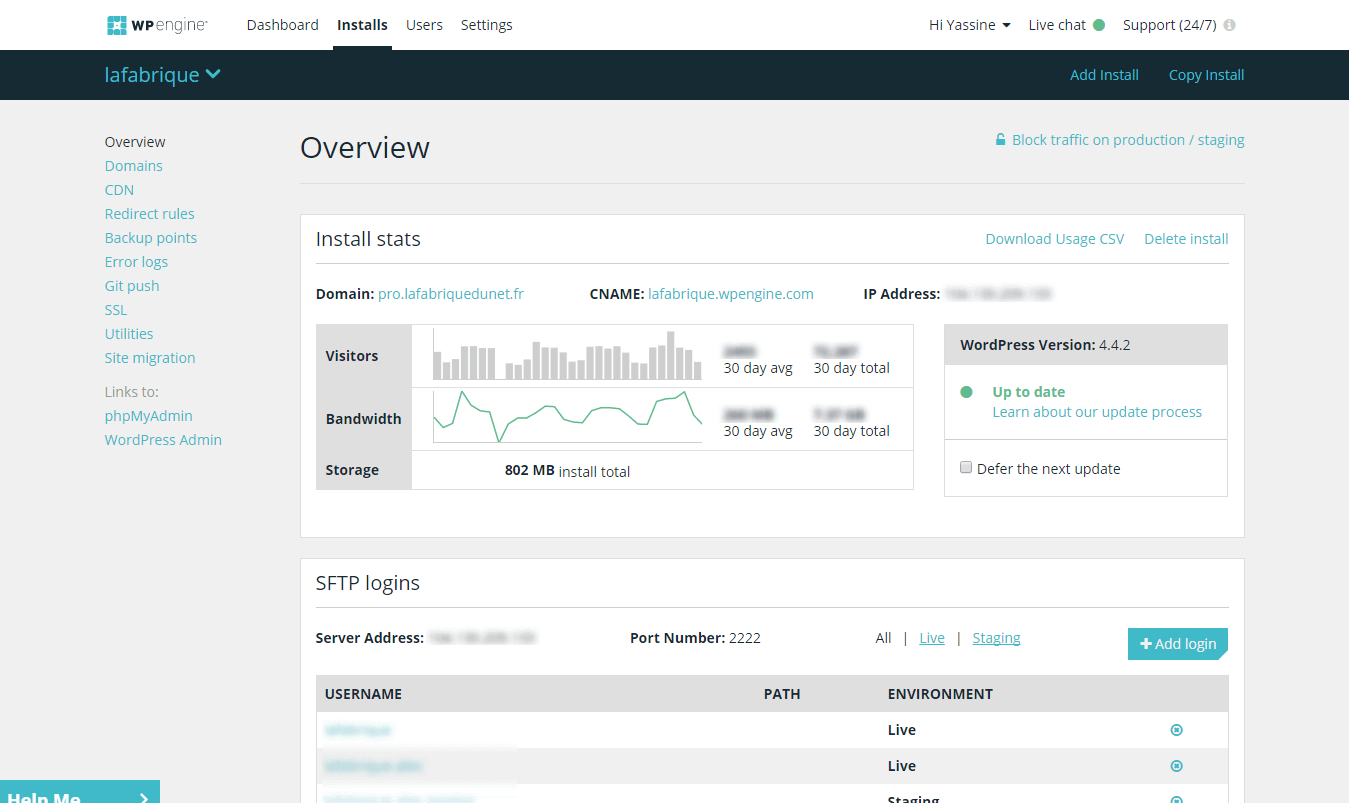This screenshot has width=1349, height=803.
Task: Filter SFTP logins by All
Action: [x=883, y=638]
